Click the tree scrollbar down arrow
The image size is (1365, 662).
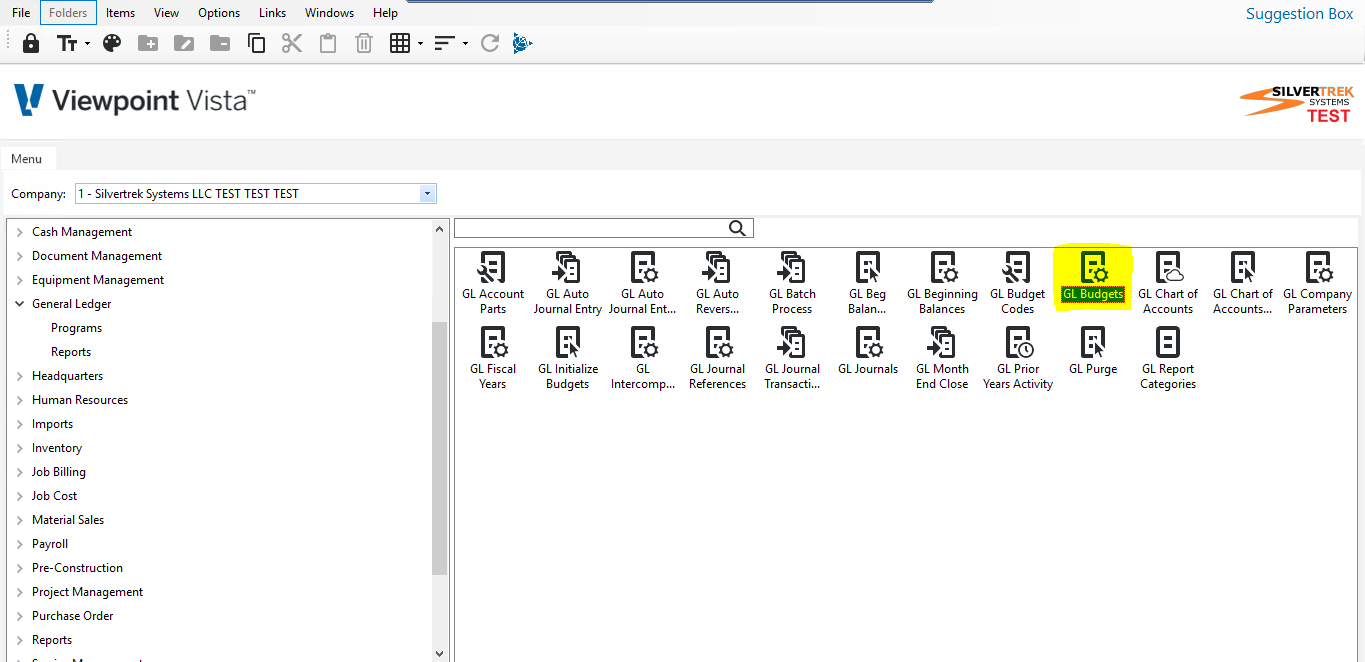pyautogui.click(x=440, y=653)
